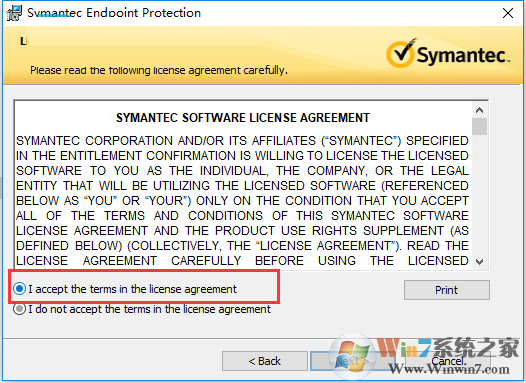Viewport: 526px width, 383px height.
Task: Click the Symantec wordmark in banner
Action: [x=463, y=55]
